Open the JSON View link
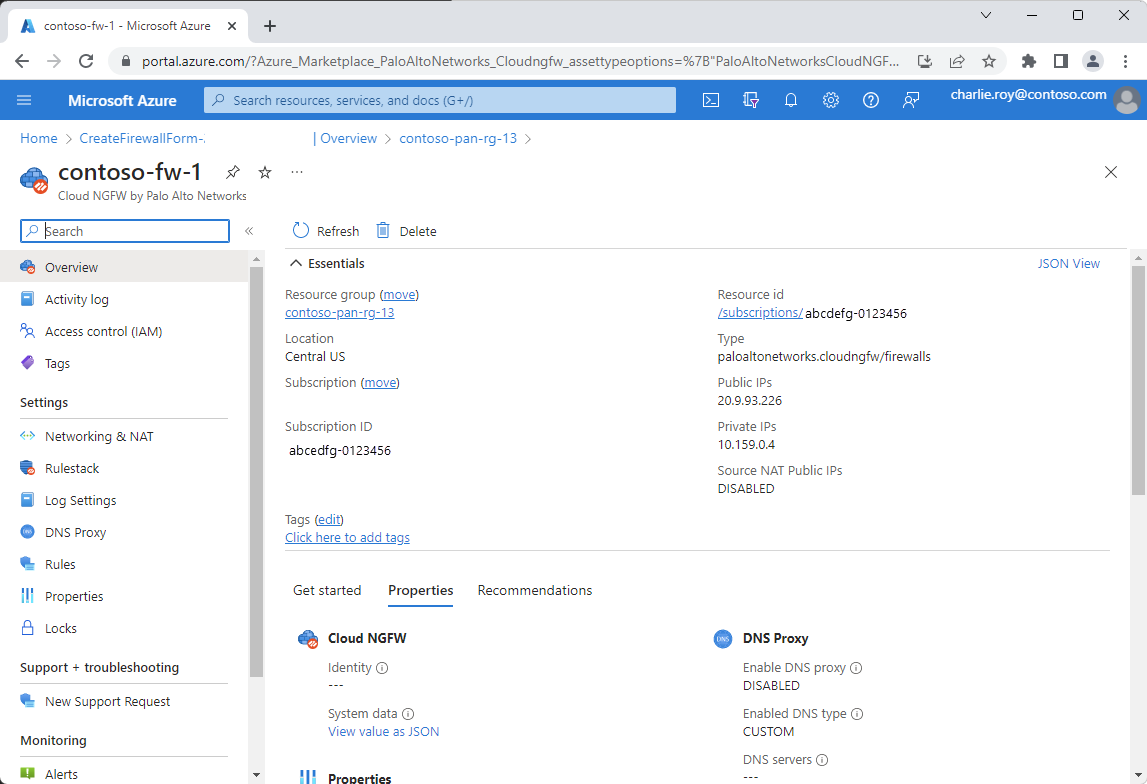This screenshot has width=1147, height=784. tap(1068, 264)
